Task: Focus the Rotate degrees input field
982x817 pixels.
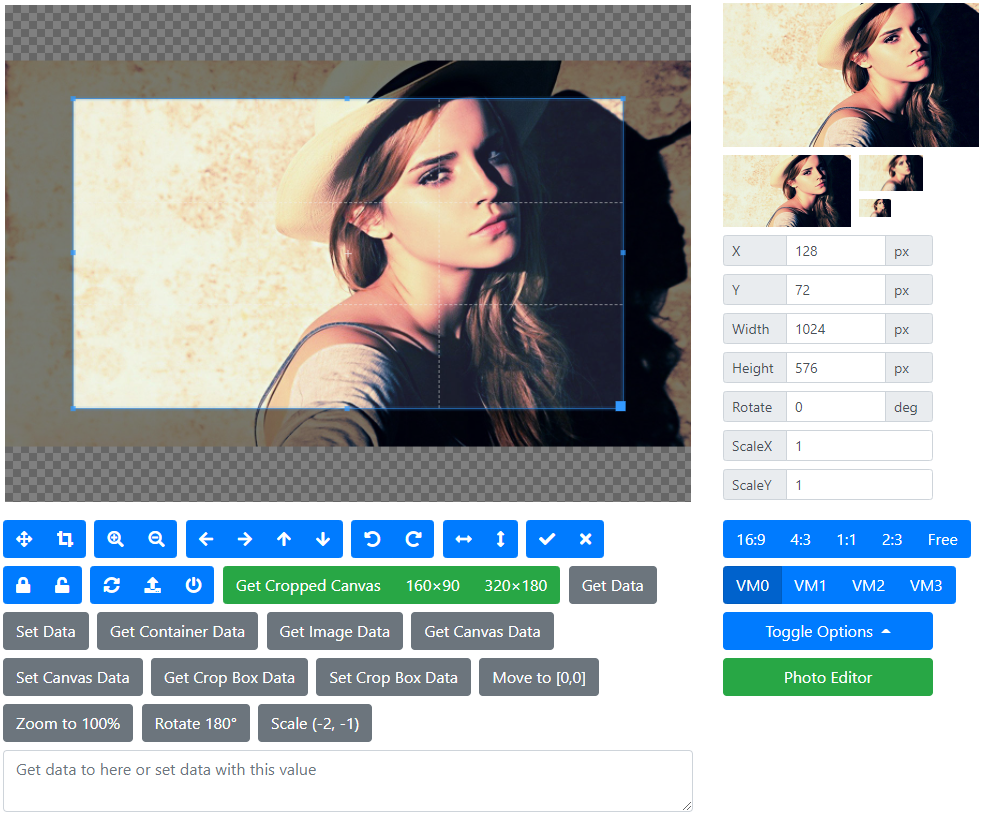Action: (x=835, y=407)
